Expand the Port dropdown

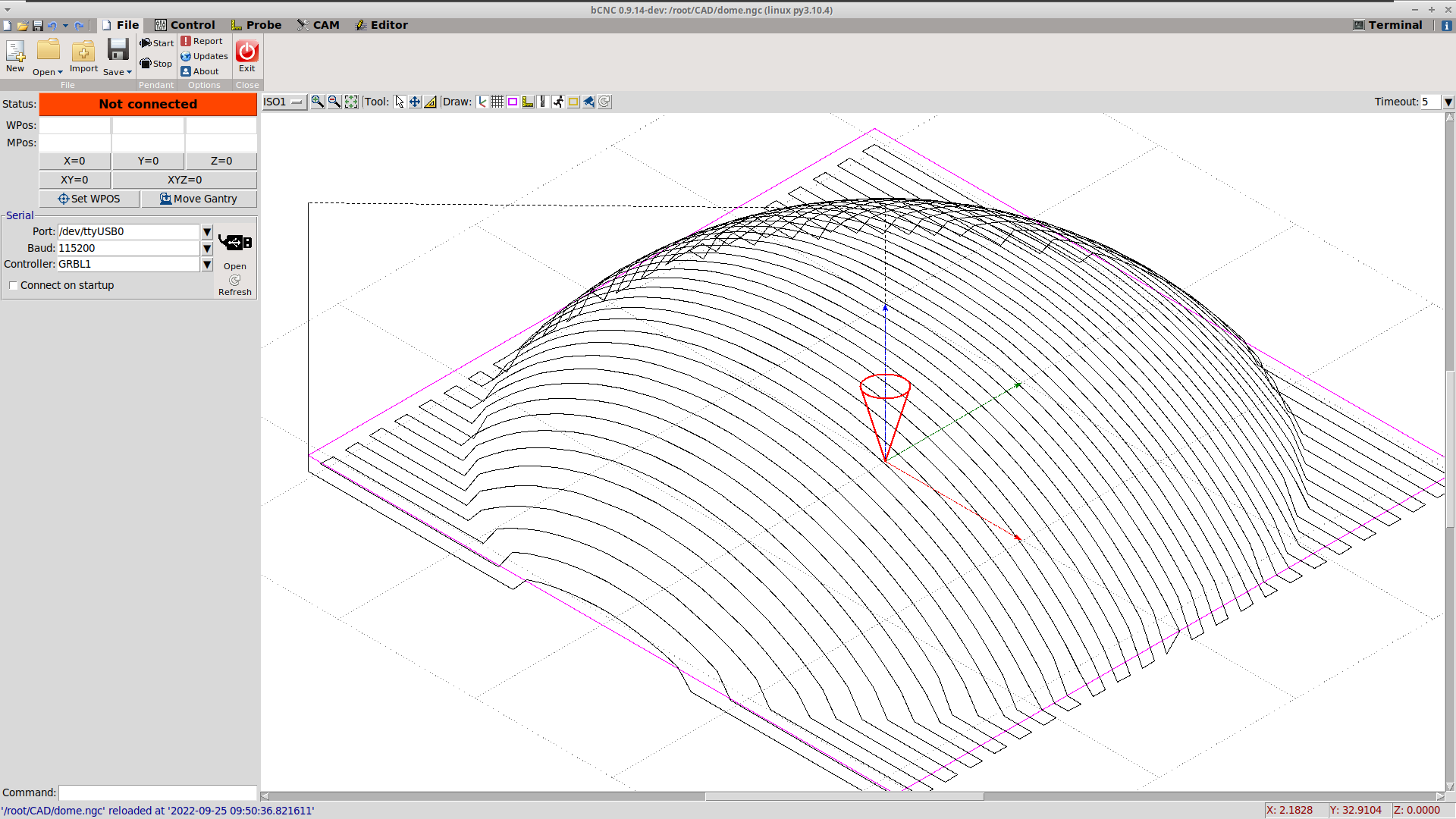point(207,232)
